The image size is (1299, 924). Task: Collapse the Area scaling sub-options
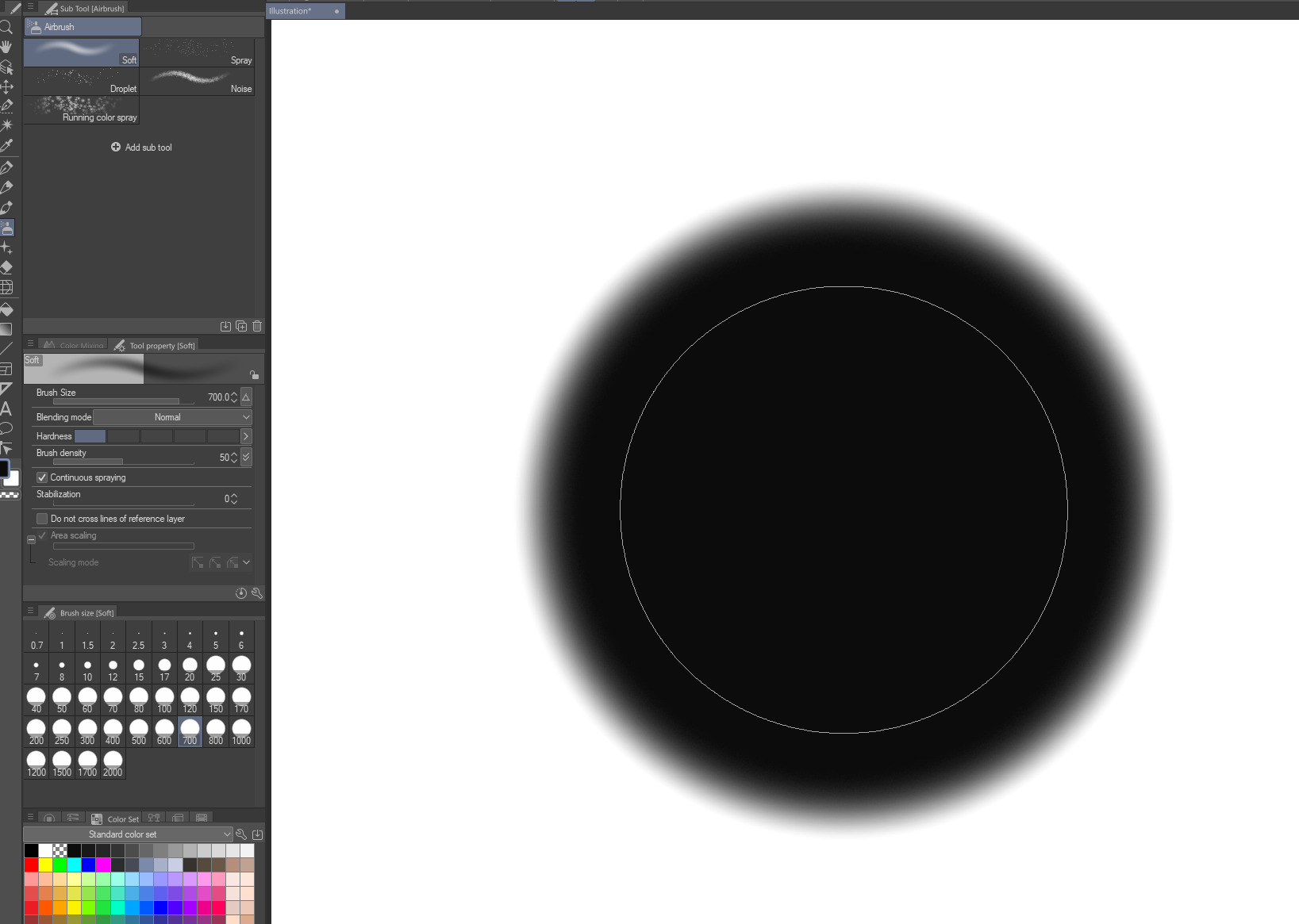click(31, 539)
